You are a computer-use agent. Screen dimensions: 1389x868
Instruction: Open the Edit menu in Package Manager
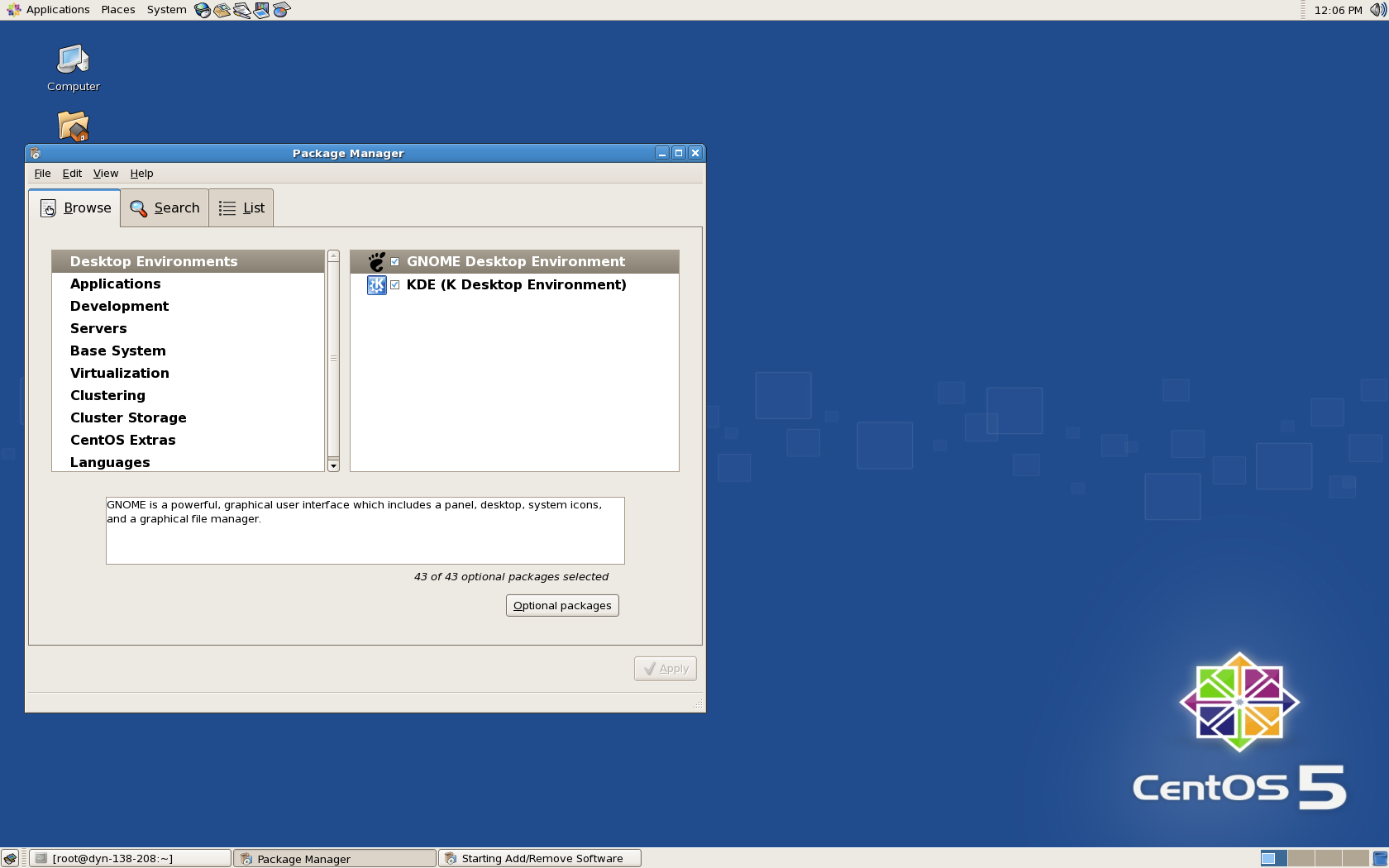pyautogui.click(x=72, y=174)
